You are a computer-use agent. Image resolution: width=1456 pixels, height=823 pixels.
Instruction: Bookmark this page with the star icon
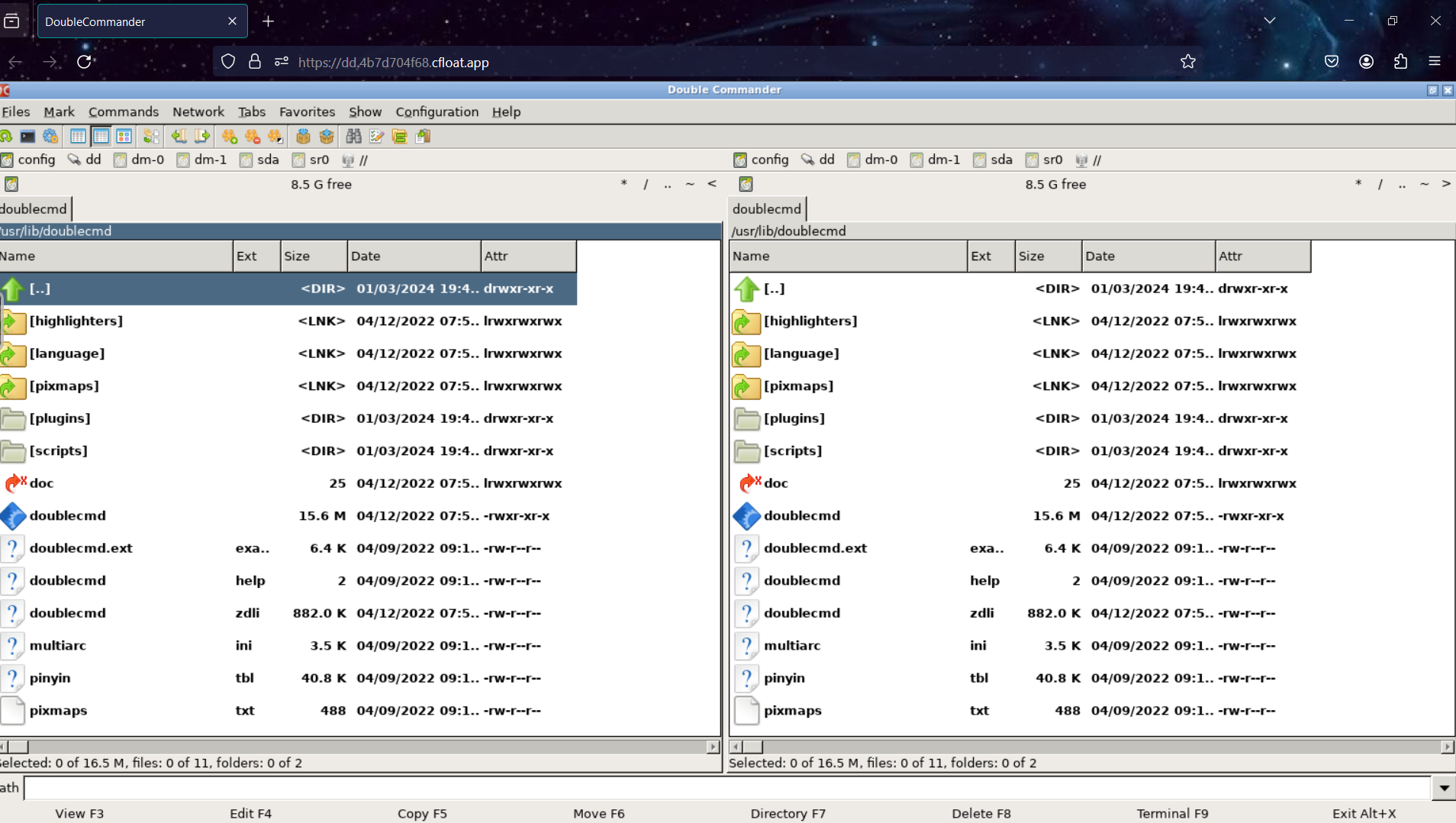[1187, 62]
